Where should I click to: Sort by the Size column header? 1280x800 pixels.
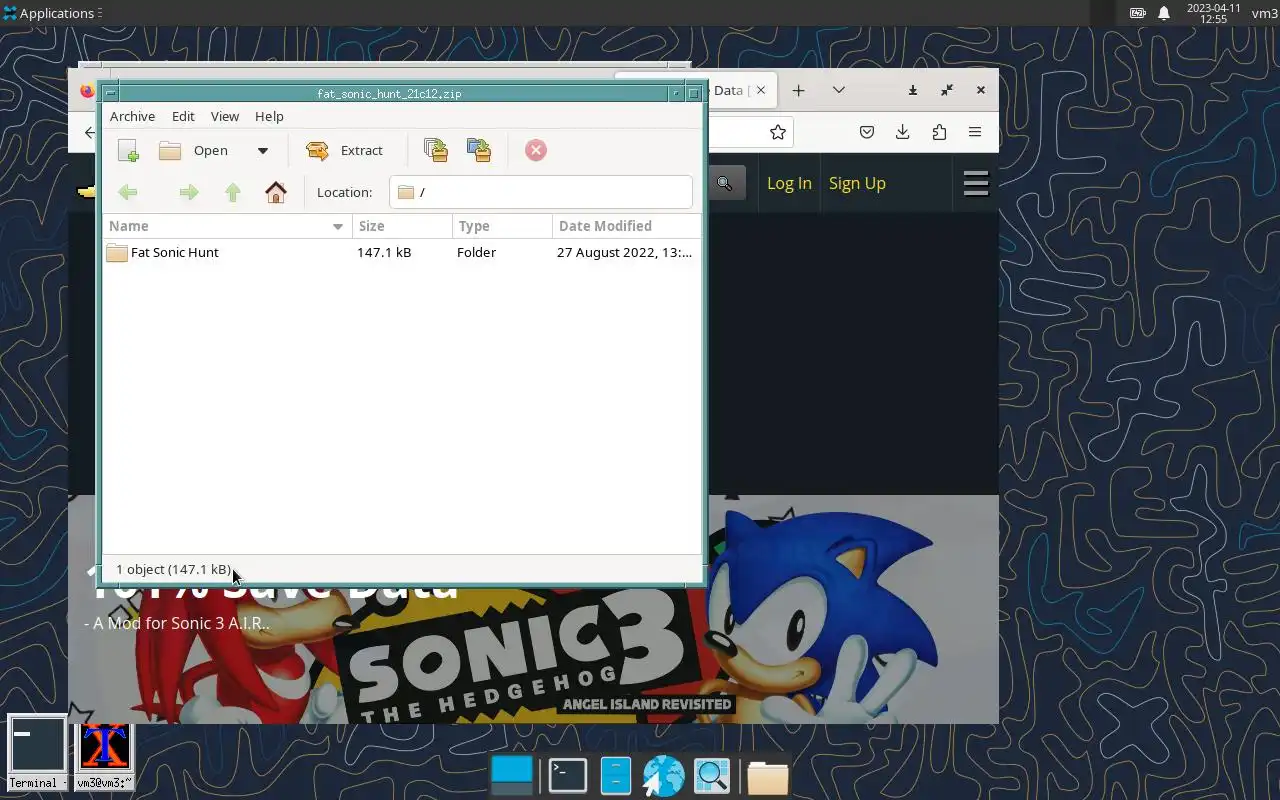pyautogui.click(x=402, y=226)
